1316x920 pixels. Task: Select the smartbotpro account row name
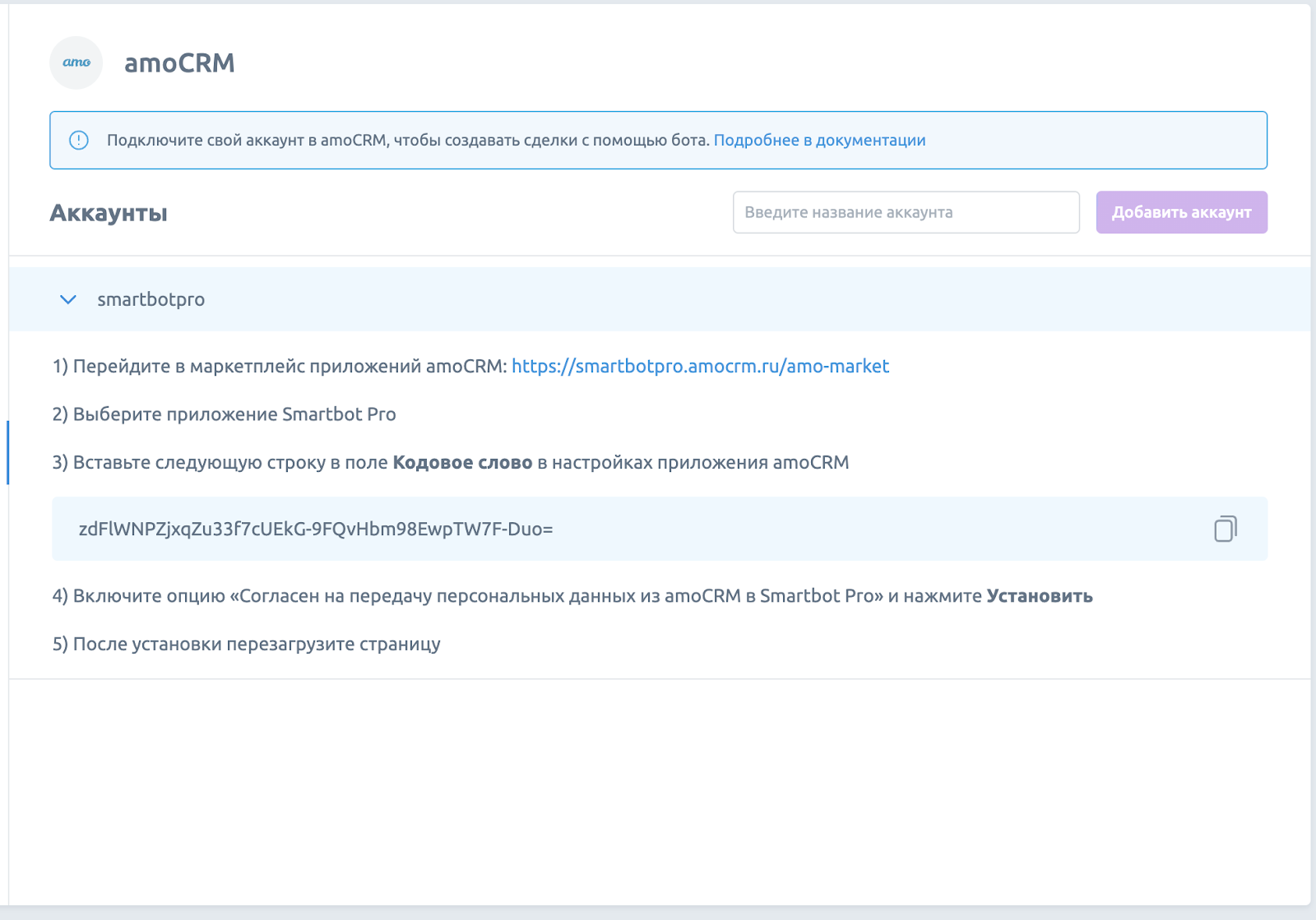151,300
